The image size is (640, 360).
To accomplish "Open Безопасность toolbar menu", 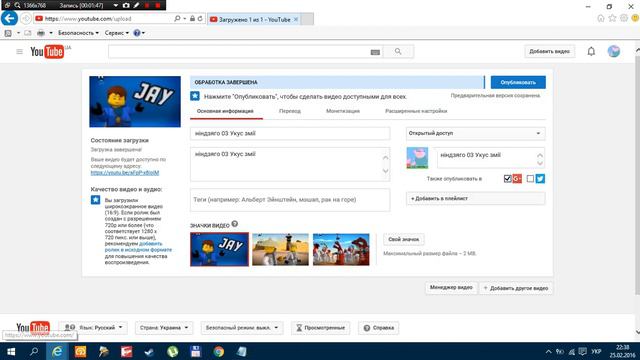I will tap(78, 33).
